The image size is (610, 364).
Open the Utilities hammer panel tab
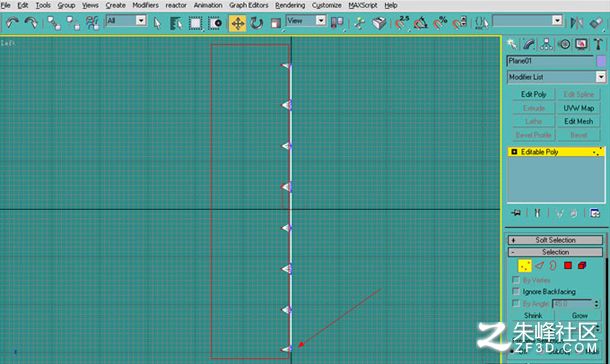click(x=598, y=44)
